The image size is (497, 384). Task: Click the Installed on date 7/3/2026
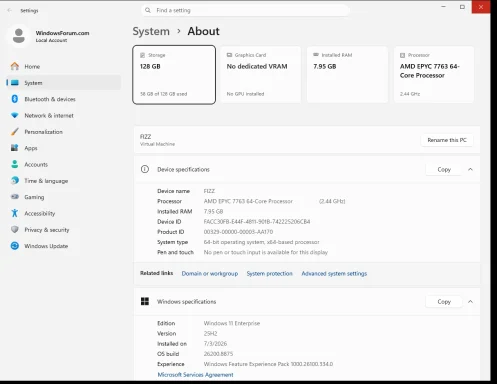[x=215, y=343]
